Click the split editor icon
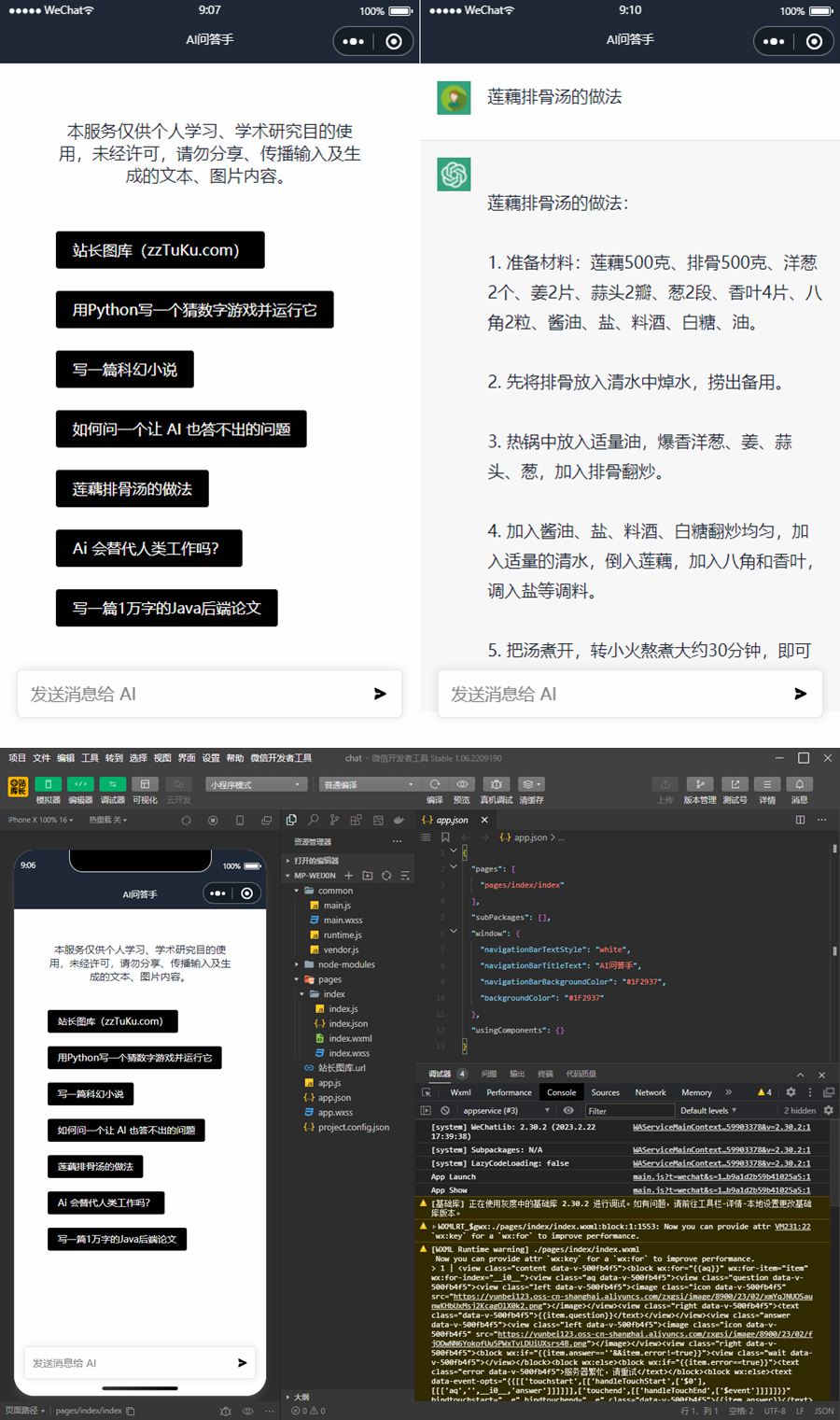The width and height of the screenshot is (840, 1420). (800, 820)
